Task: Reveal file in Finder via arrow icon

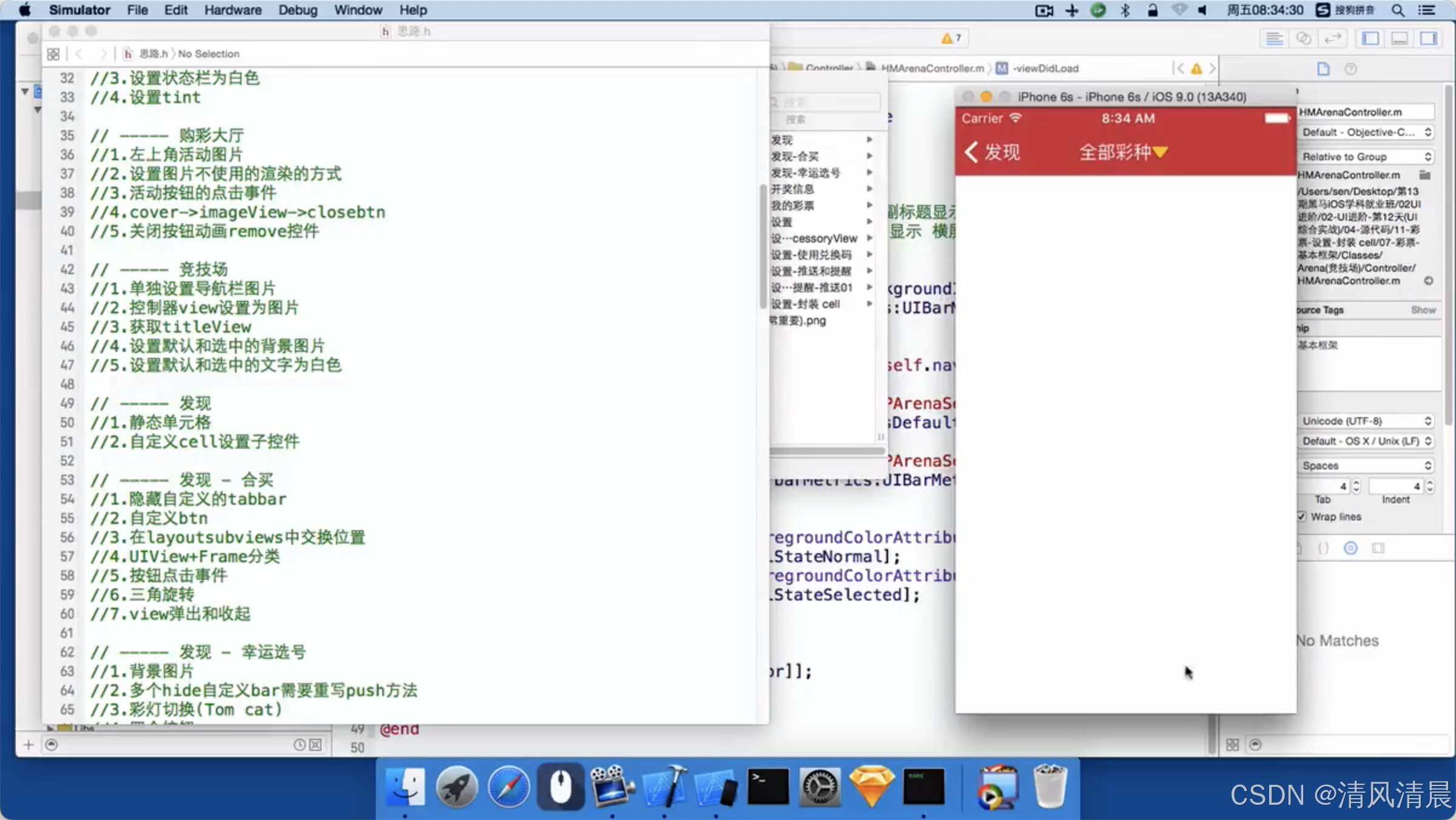Action: (x=1429, y=281)
